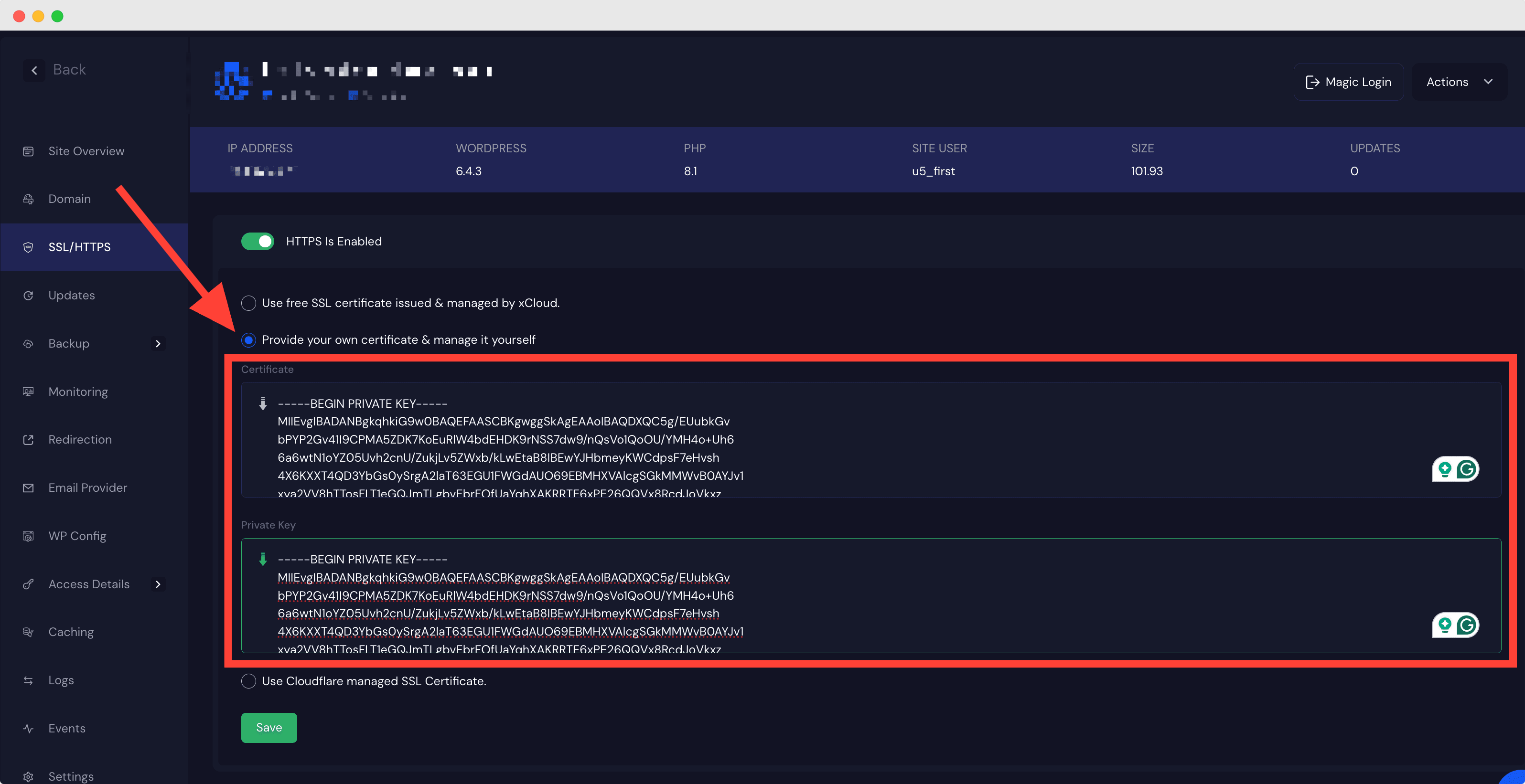Click the SSL/HTTPS sidebar icon

[29, 246]
